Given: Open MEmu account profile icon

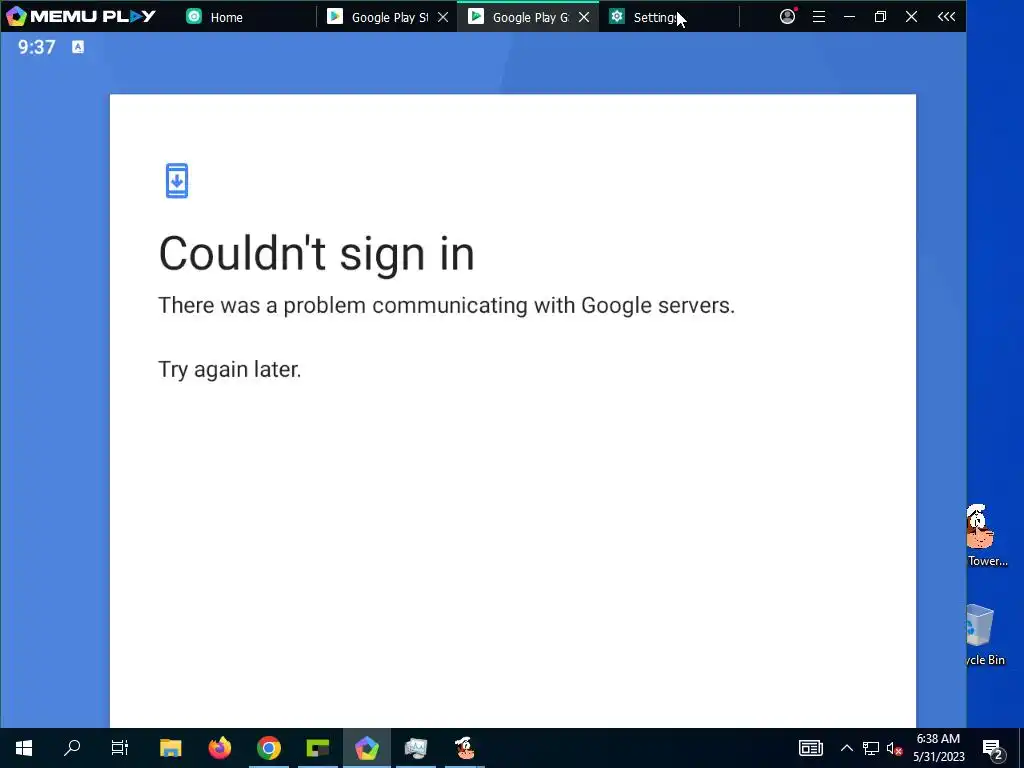Looking at the screenshot, I should (x=788, y=16).
